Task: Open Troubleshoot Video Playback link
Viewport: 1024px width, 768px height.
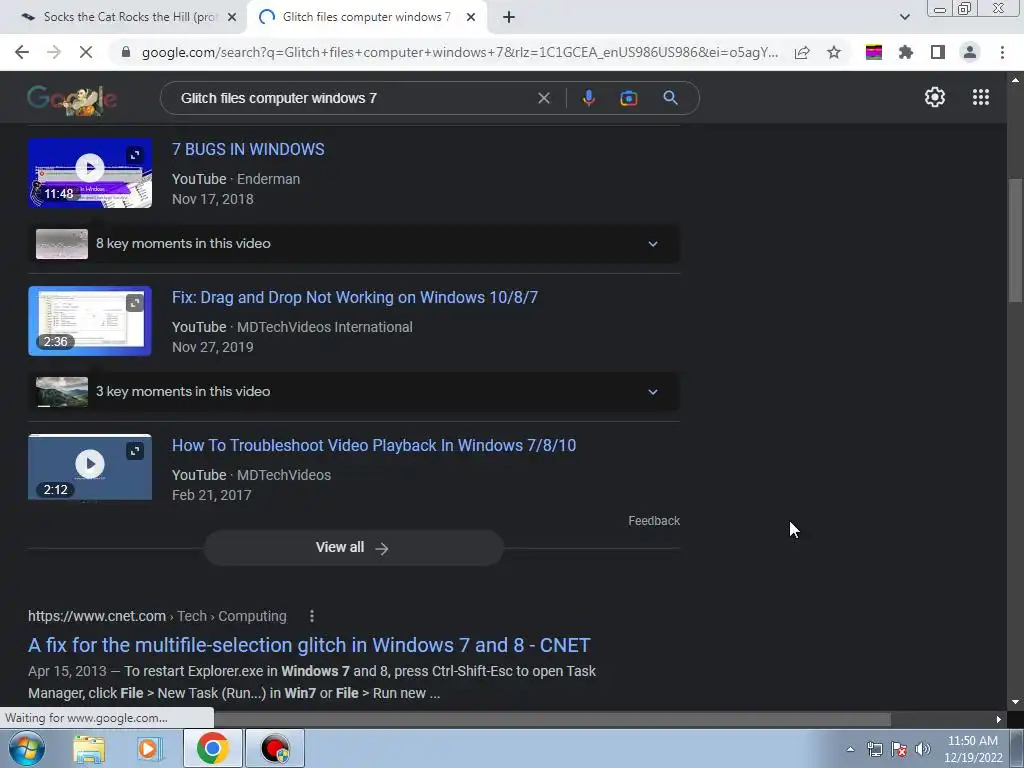Action: point(374,445)
